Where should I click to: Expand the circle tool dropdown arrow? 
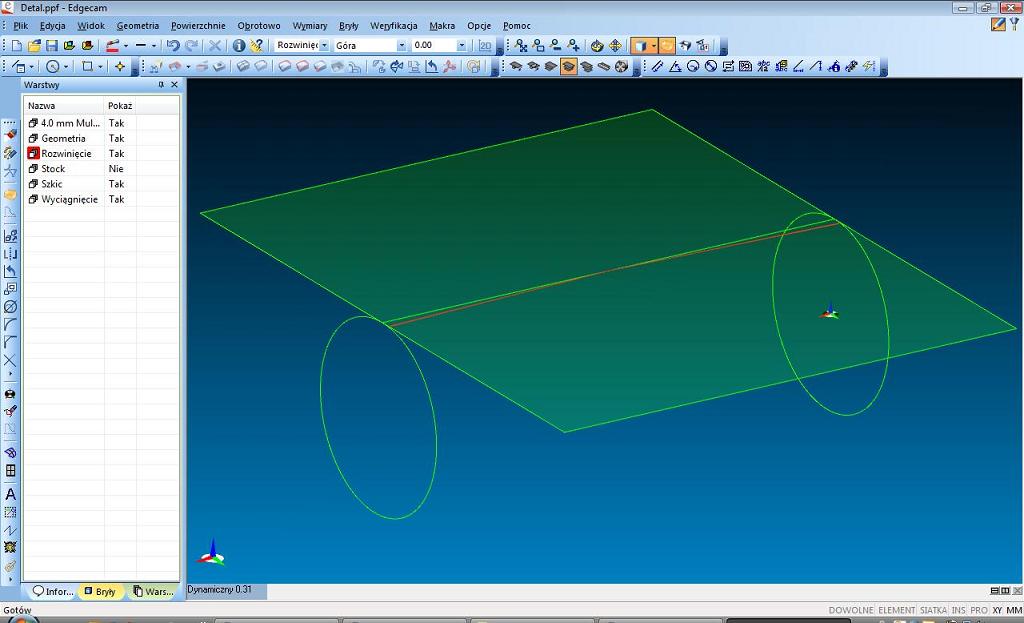[x=65, y=67]
